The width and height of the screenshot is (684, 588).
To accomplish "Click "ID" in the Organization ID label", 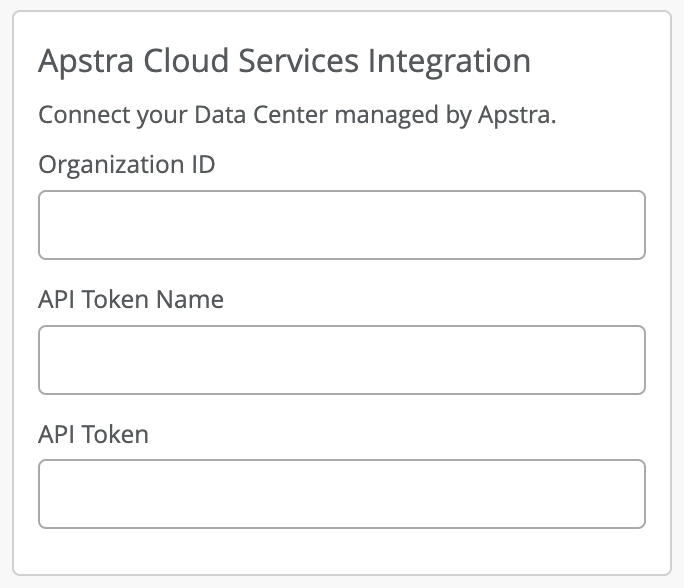I will click(x=202, y=165).
